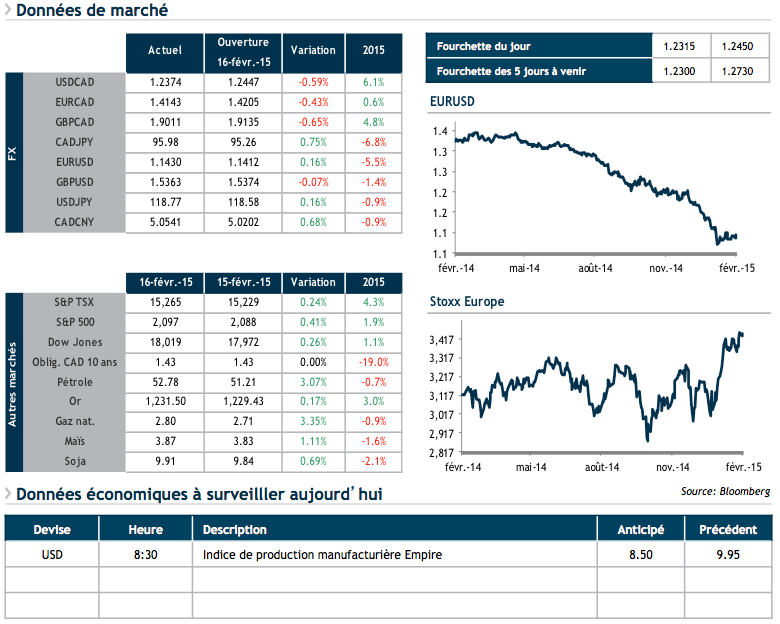Click the Pétrole row label
This screenshot has height=624, width=780.
(x=75, y=381)
